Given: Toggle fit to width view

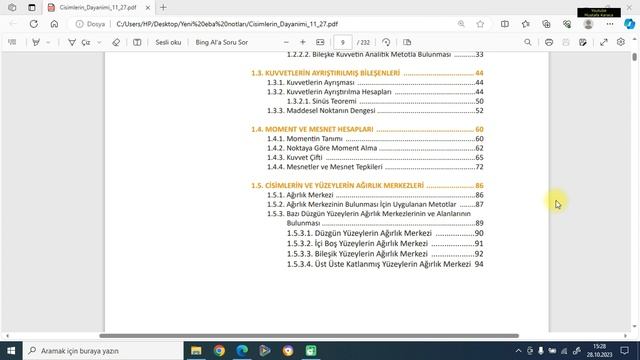Looking at the screenshot, I should pyautogui.click(x=320, y=42).
